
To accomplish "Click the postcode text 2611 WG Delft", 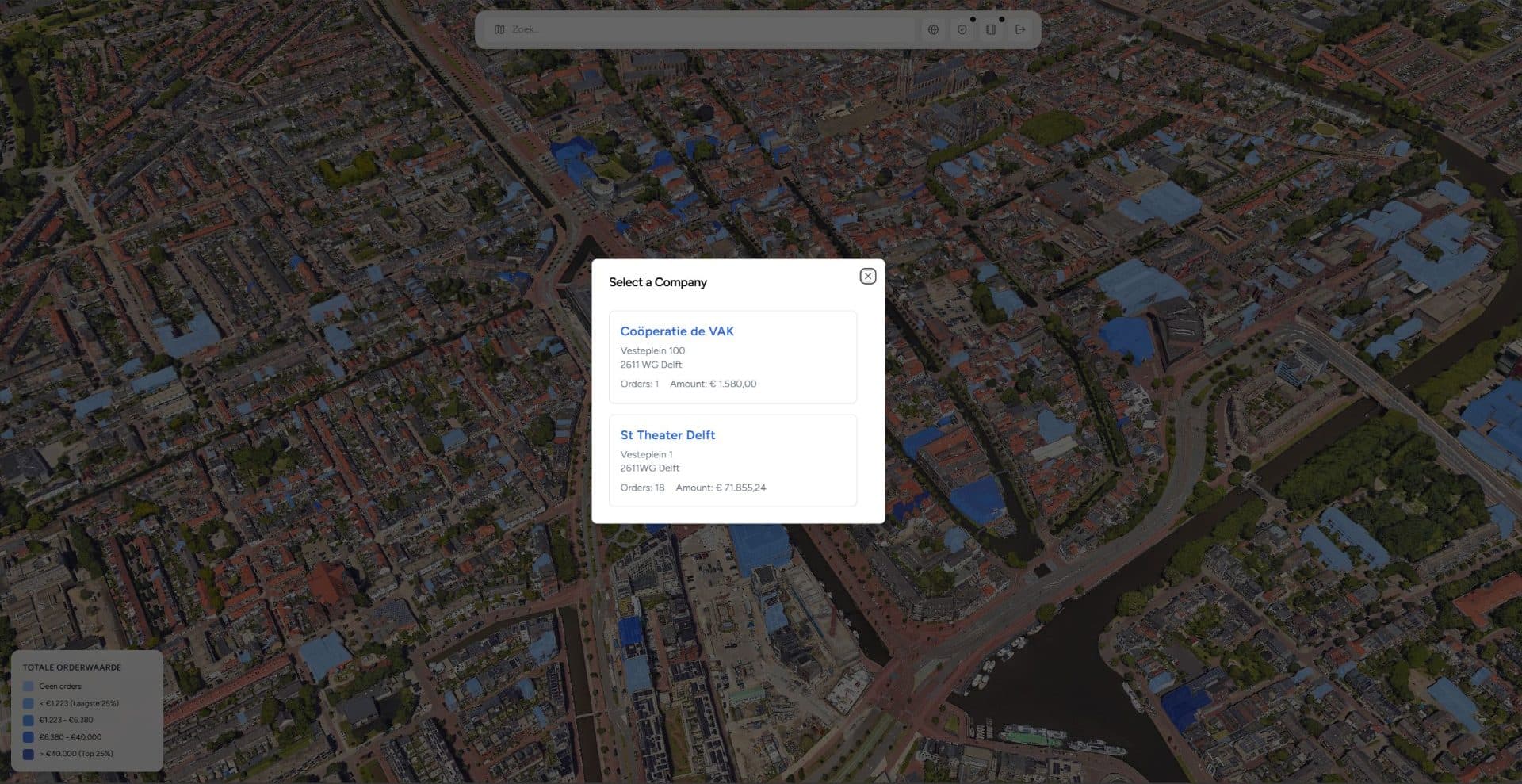I will click(651, 365).
